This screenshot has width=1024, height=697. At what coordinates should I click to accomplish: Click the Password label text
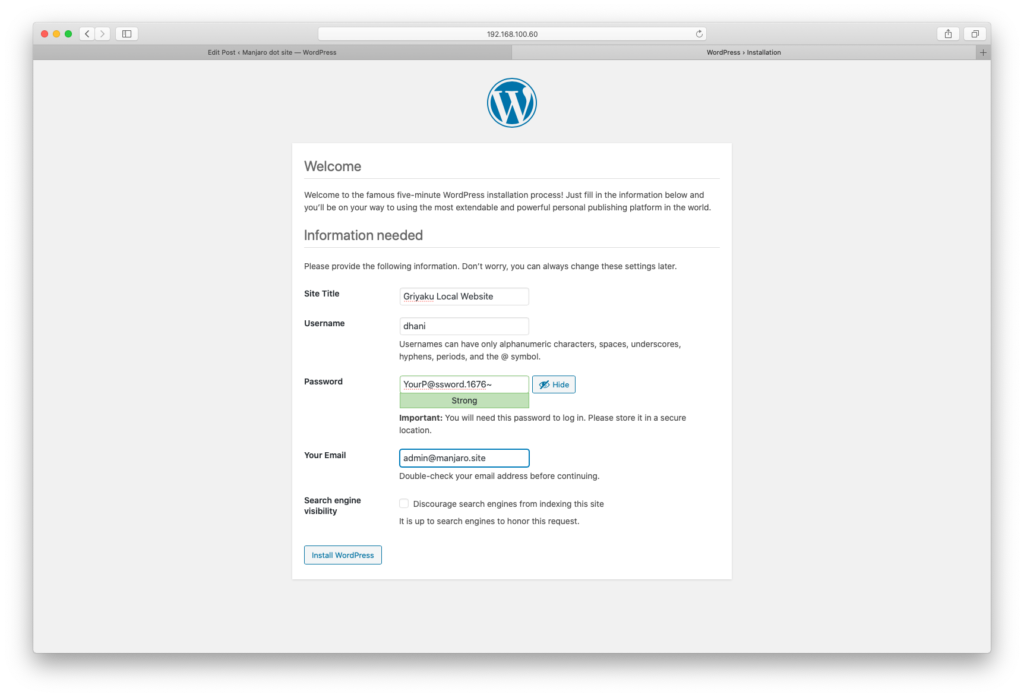323,381
